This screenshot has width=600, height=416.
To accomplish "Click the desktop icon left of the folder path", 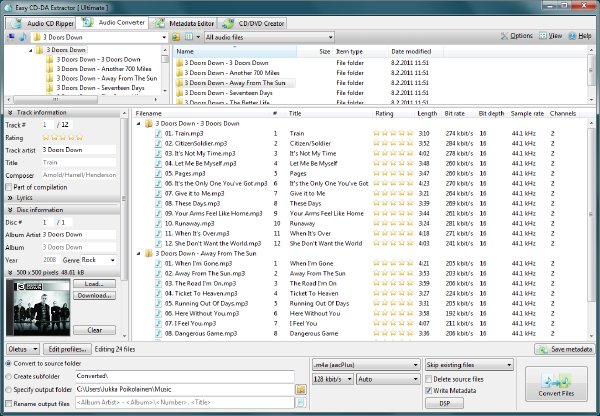I will tap(11, 37).
